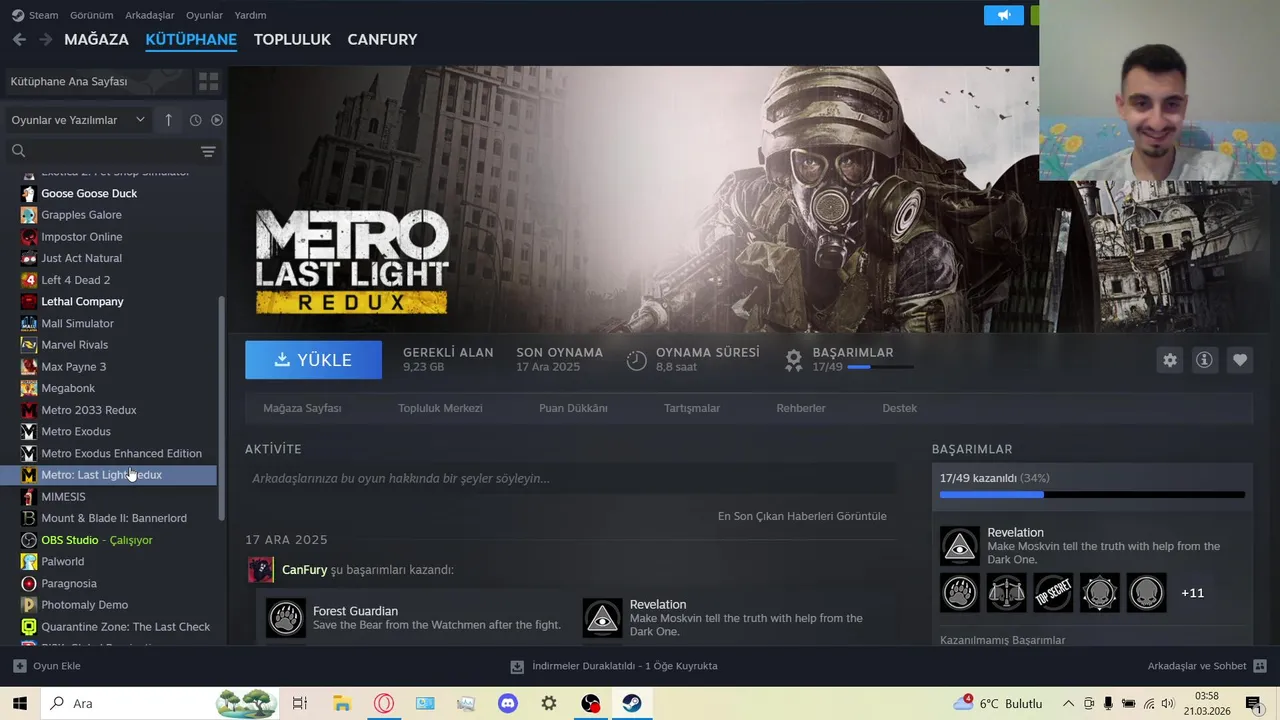Click the Forest Guardian achievement icon

click(x=286, y=618)
